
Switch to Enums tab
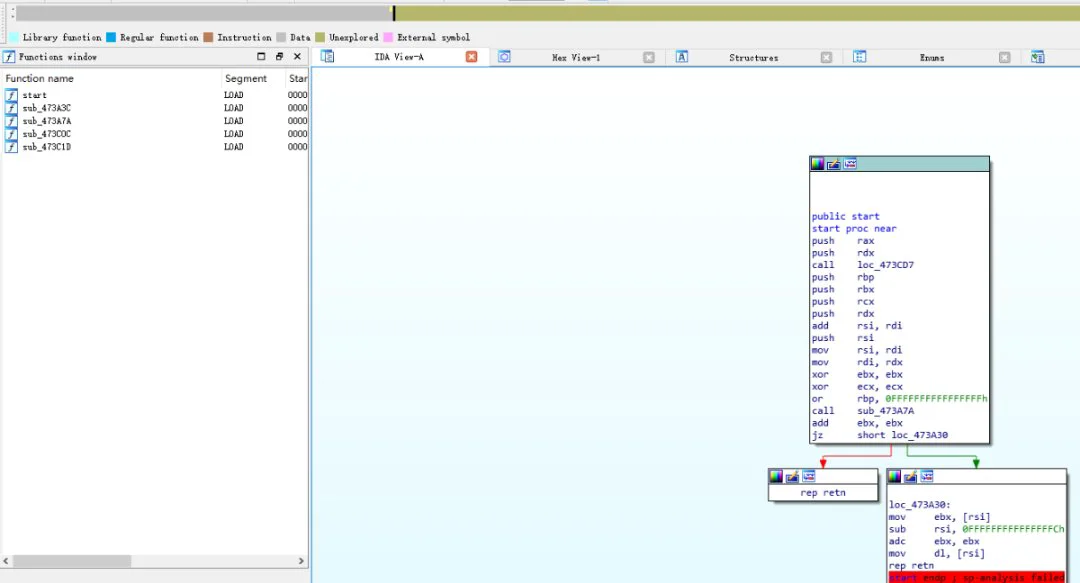point(932,58)
